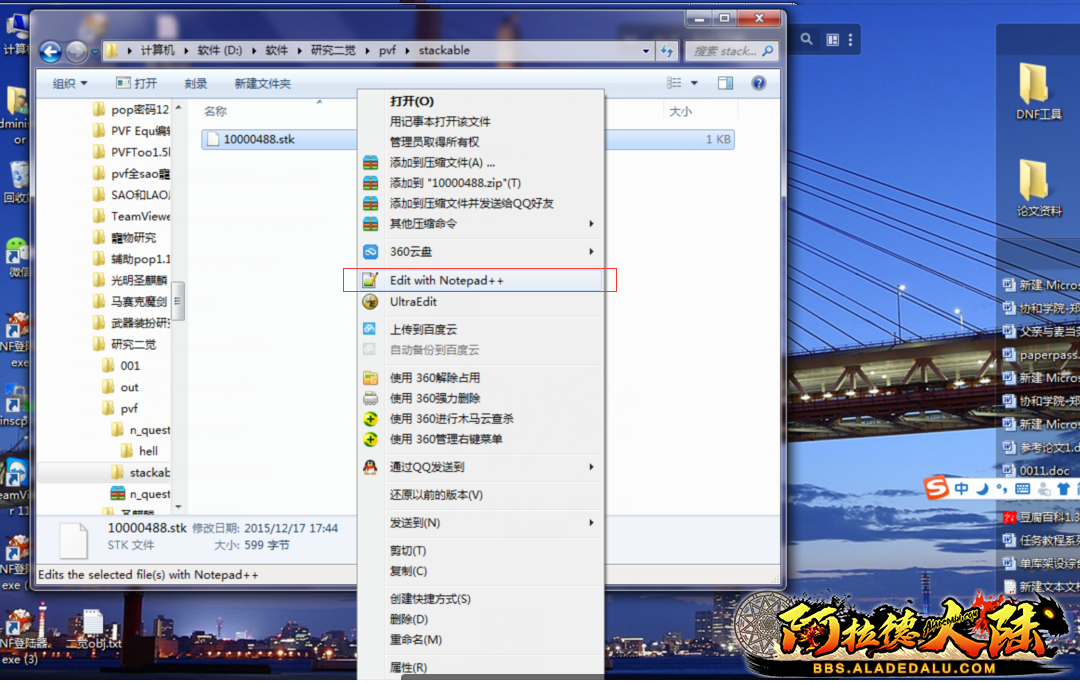Click the Explorer help question-mark icon
The image size is (1080, 683).
tap(759, 83)
